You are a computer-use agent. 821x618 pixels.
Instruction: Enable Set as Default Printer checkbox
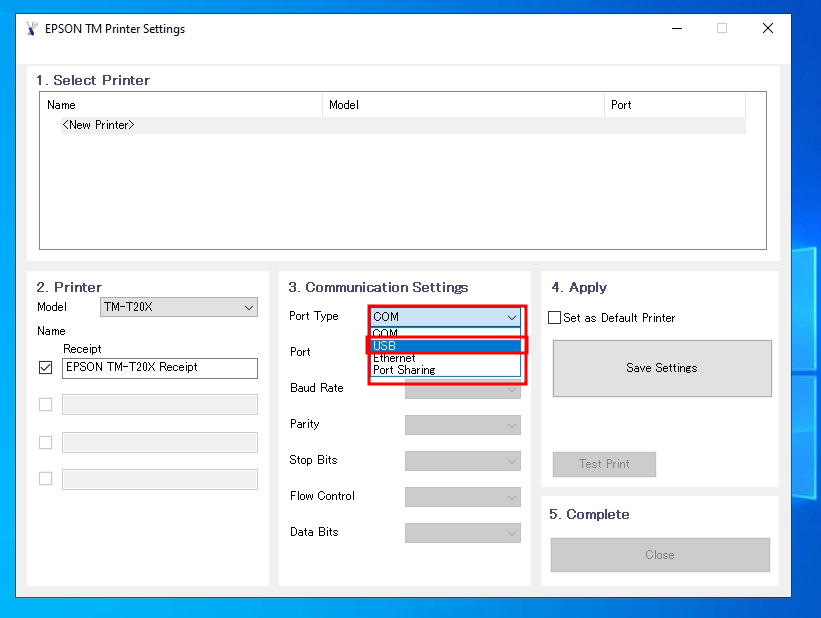coord(555,318)
